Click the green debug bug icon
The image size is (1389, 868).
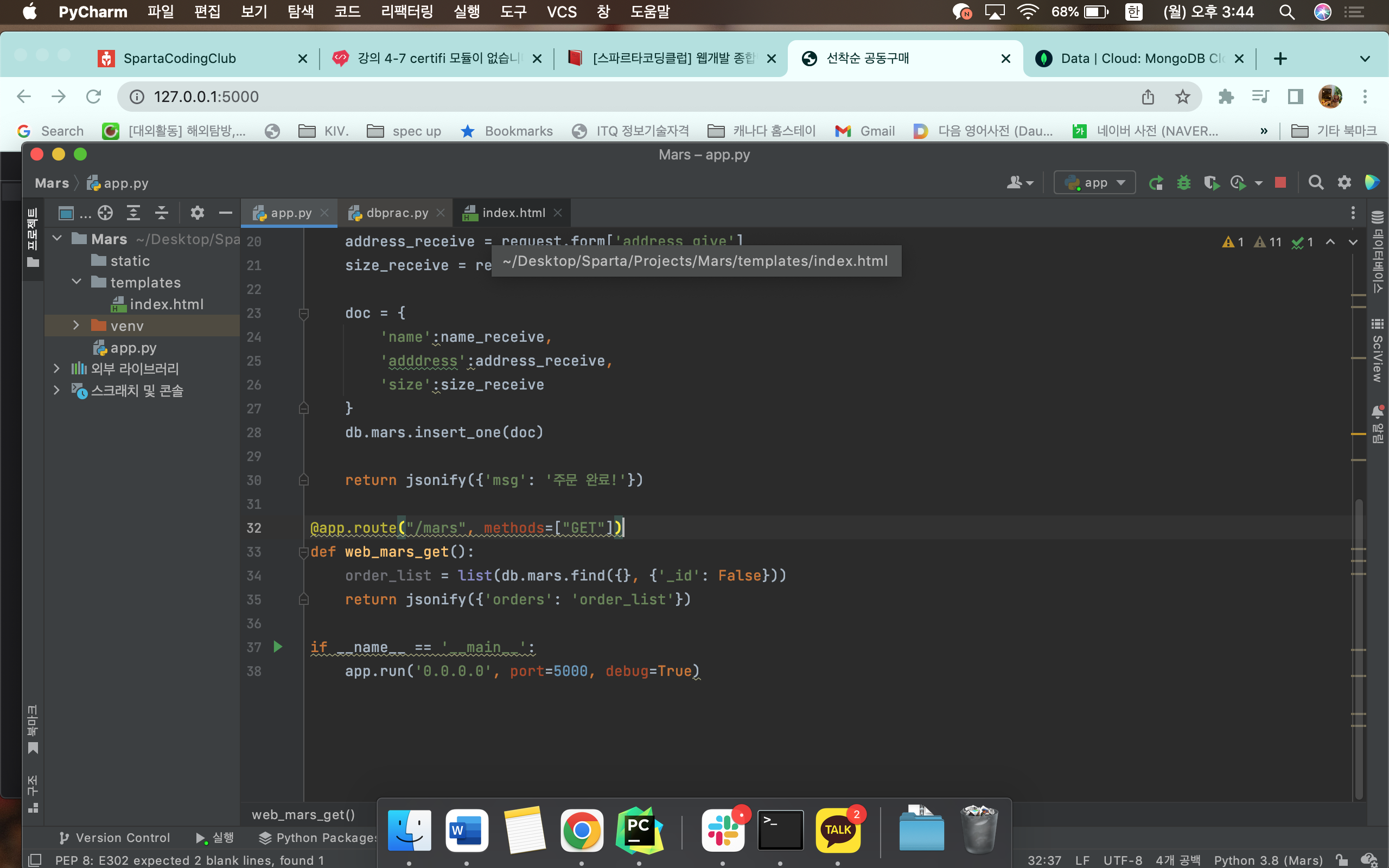(1183, 183)
